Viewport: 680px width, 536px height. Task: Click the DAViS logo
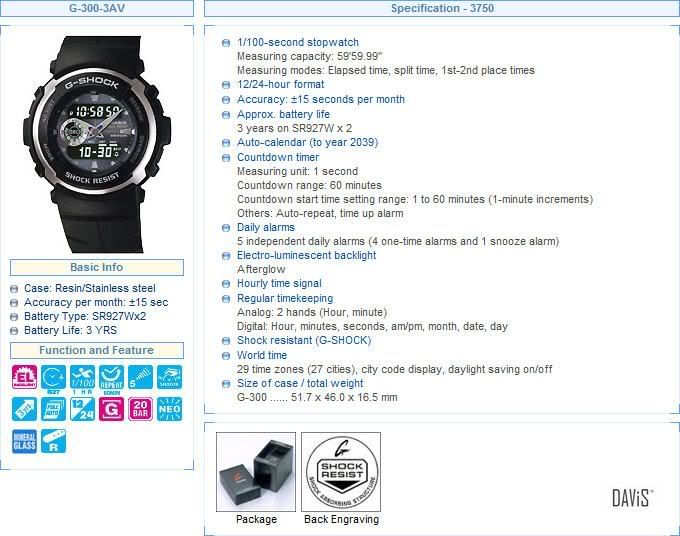point(632,498)
